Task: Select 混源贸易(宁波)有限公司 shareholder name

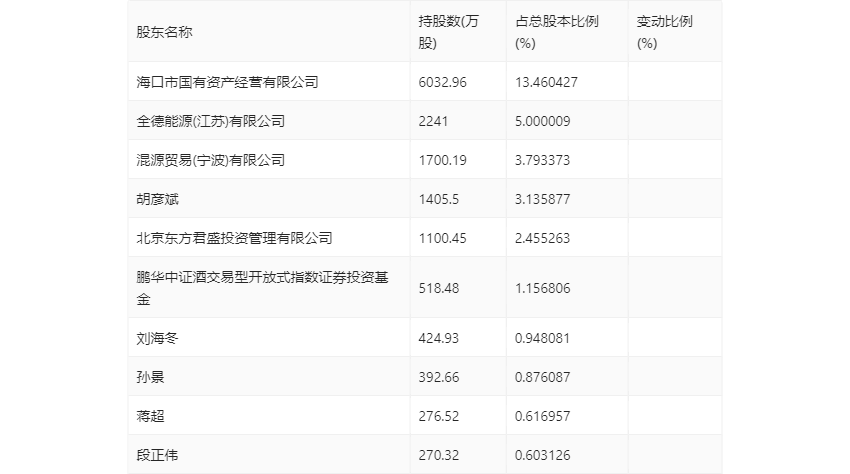Action: point(210,160)
